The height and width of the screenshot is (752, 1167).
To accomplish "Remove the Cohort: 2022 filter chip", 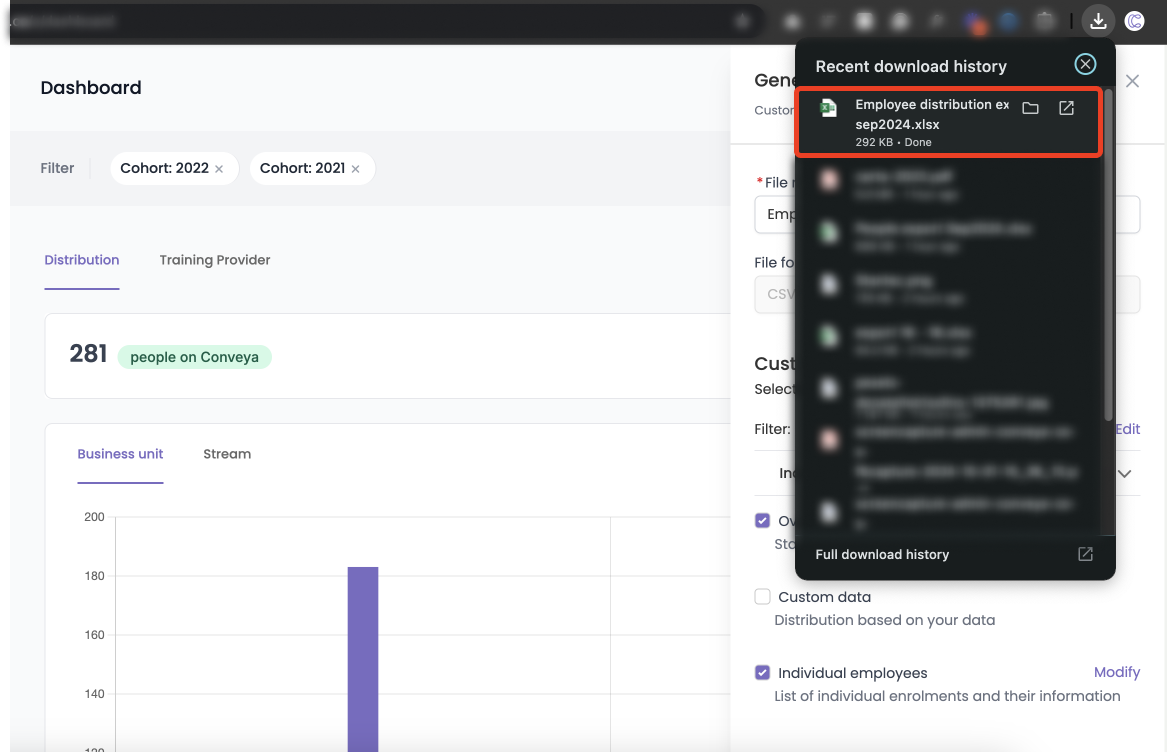I will pos(219,169).
